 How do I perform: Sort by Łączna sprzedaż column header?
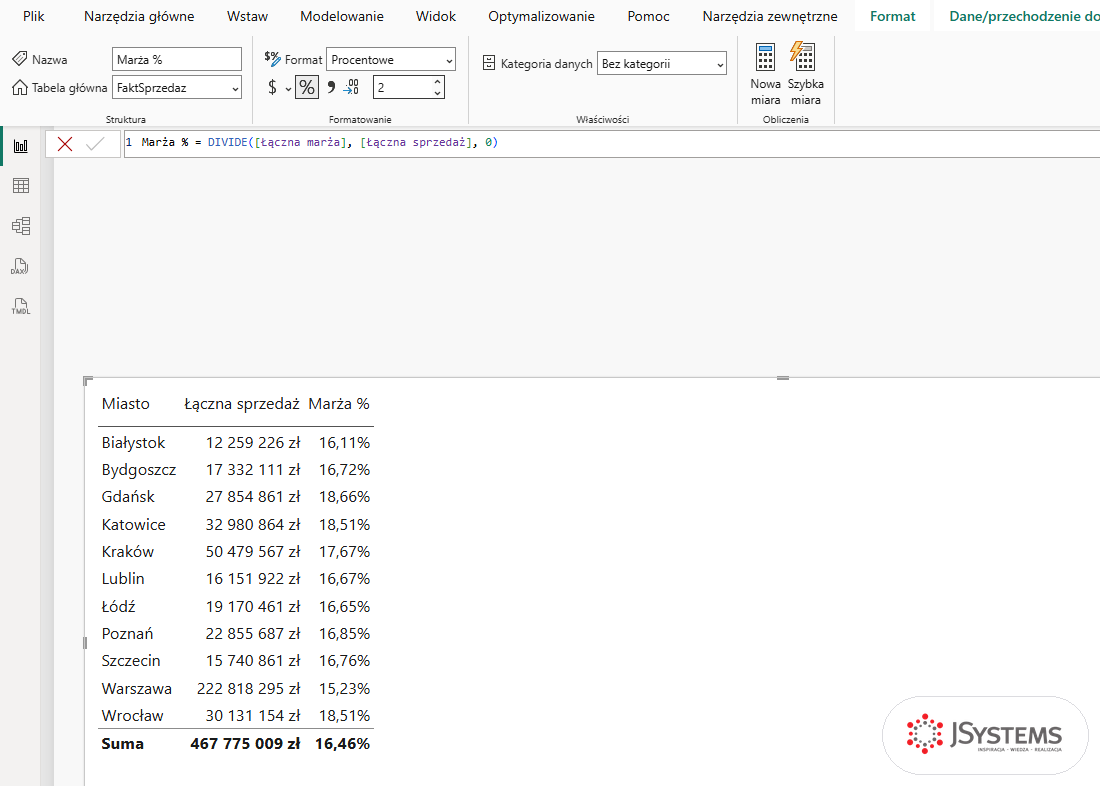[242, 404]
